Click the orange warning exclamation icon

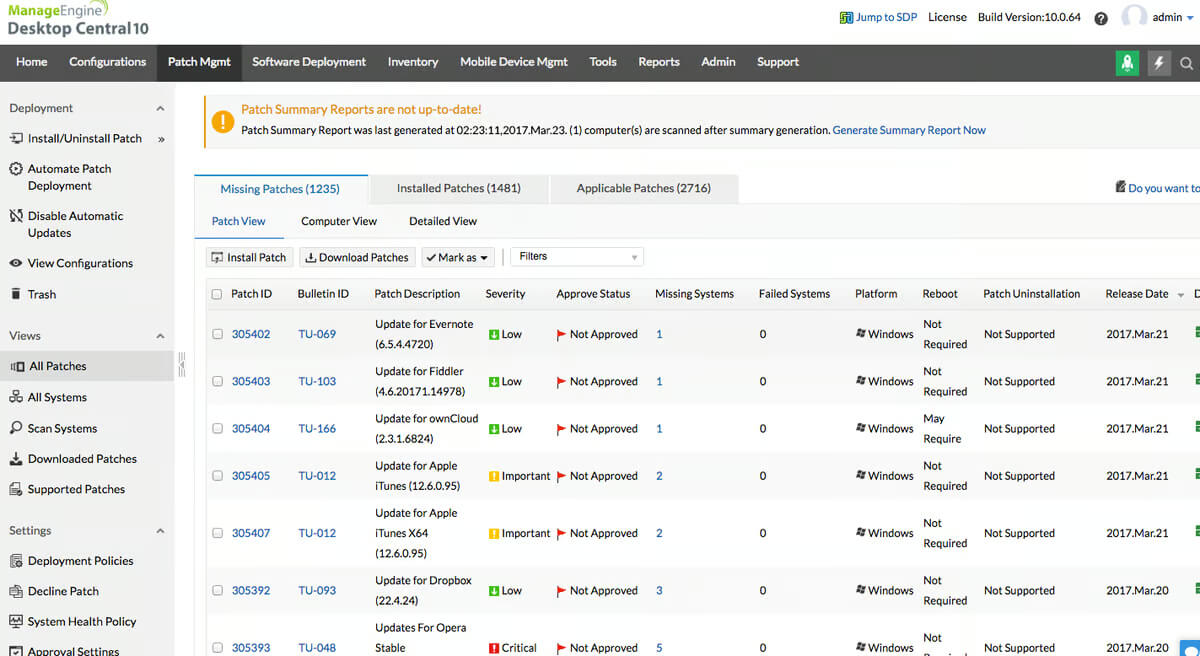pyautogui.click(x=222, y=121)
